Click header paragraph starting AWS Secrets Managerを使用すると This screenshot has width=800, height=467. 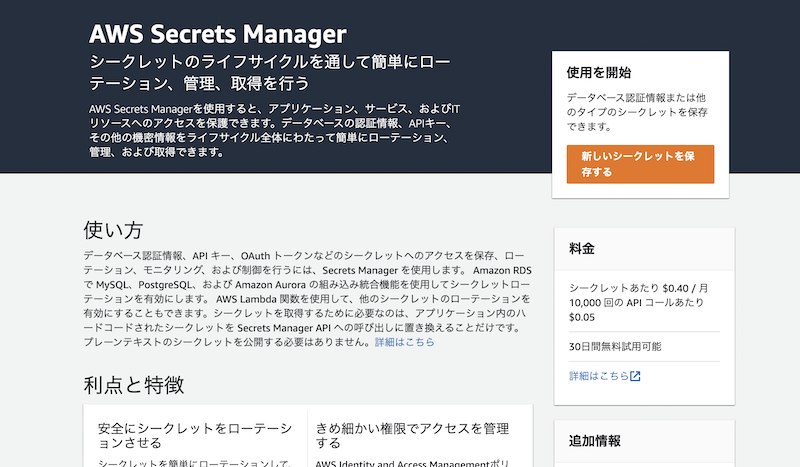point(274,130)
